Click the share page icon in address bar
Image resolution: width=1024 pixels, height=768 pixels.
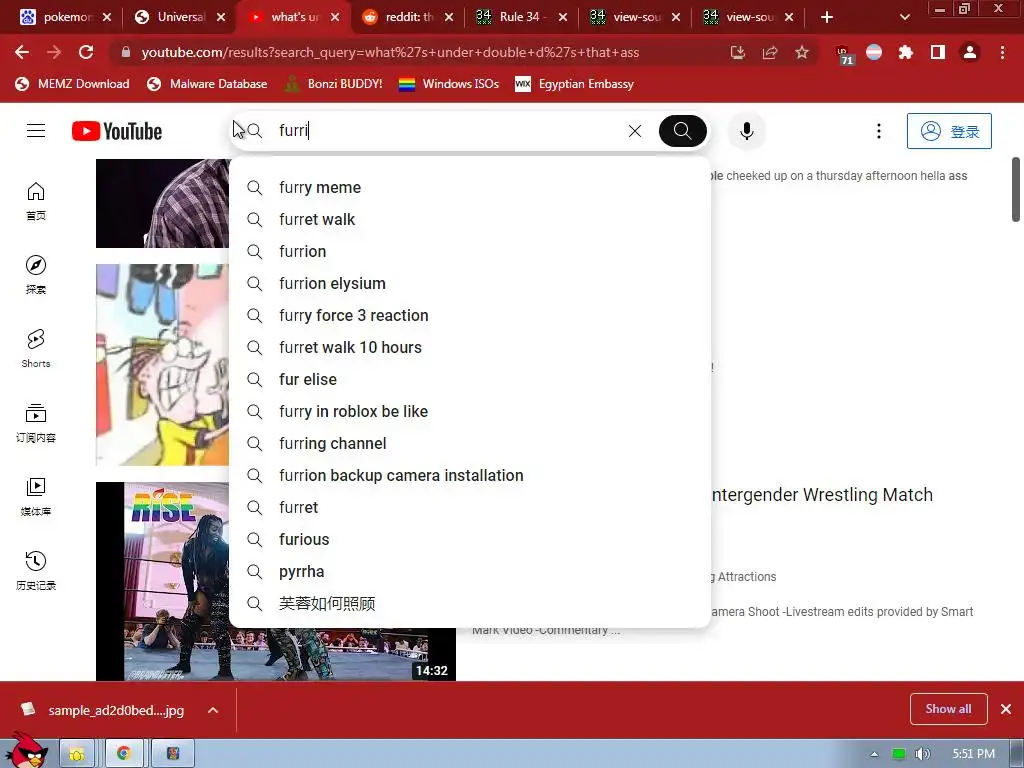(770, 52)
